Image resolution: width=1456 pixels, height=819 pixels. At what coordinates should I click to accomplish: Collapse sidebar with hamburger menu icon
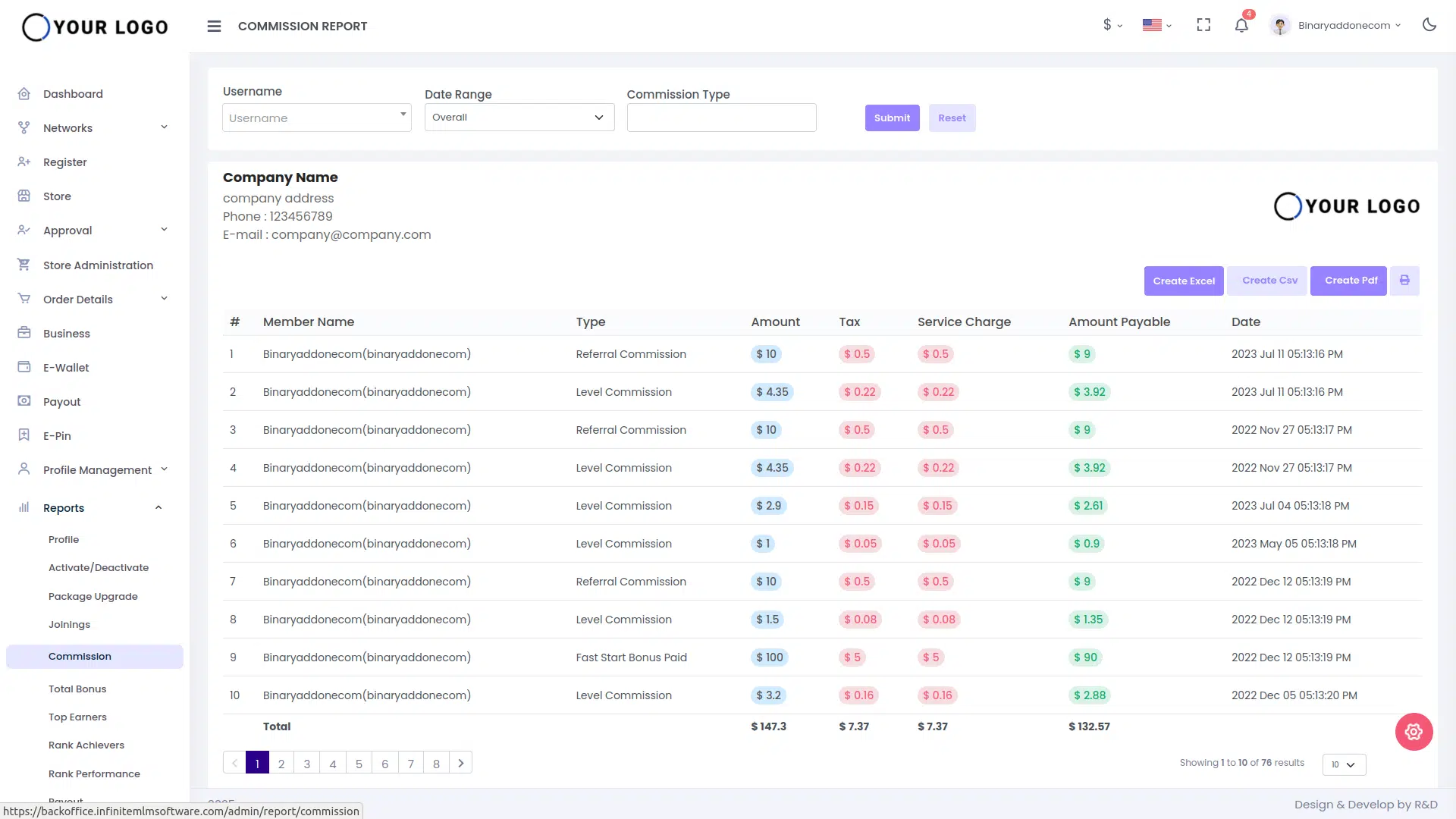pos(214,27)
